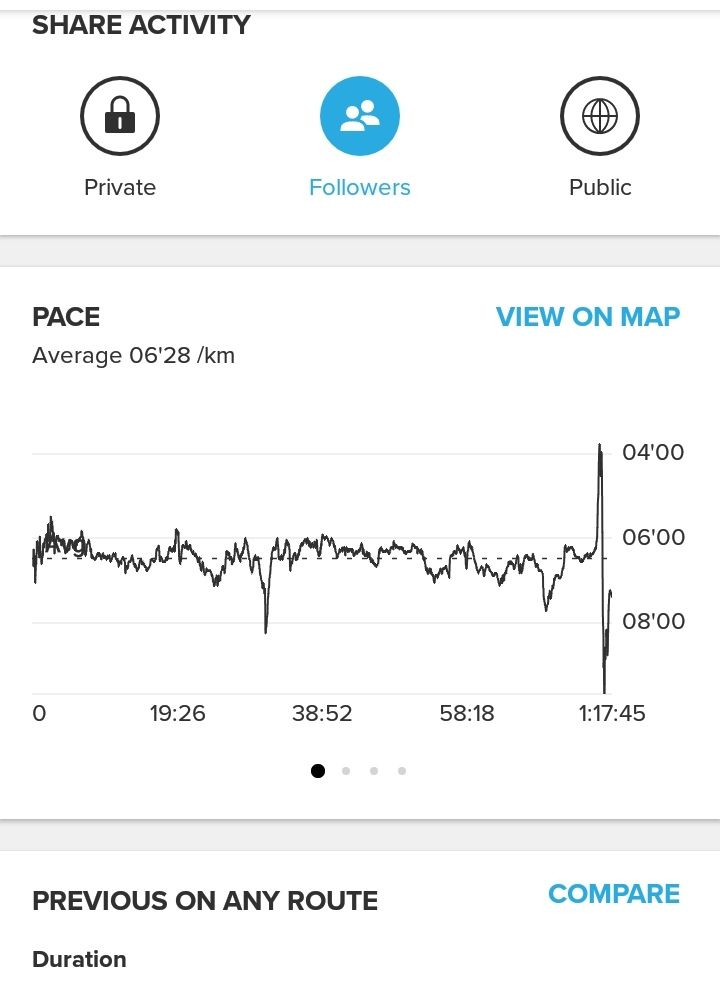720x991 pixels.
Task: Tap the Followers sharing label
Action: 360,188
